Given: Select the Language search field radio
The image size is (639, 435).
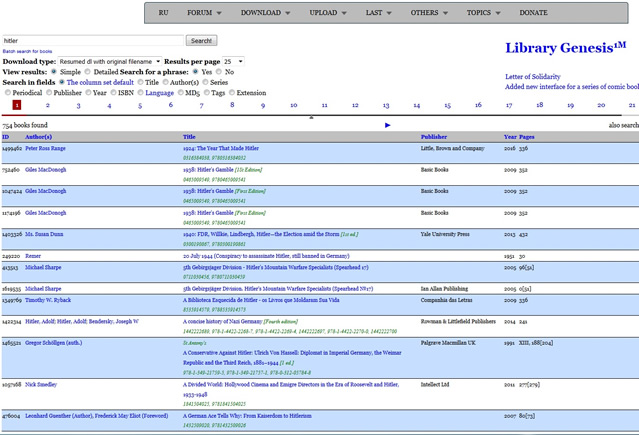Looking at the screenshot, I should point(141,93).
